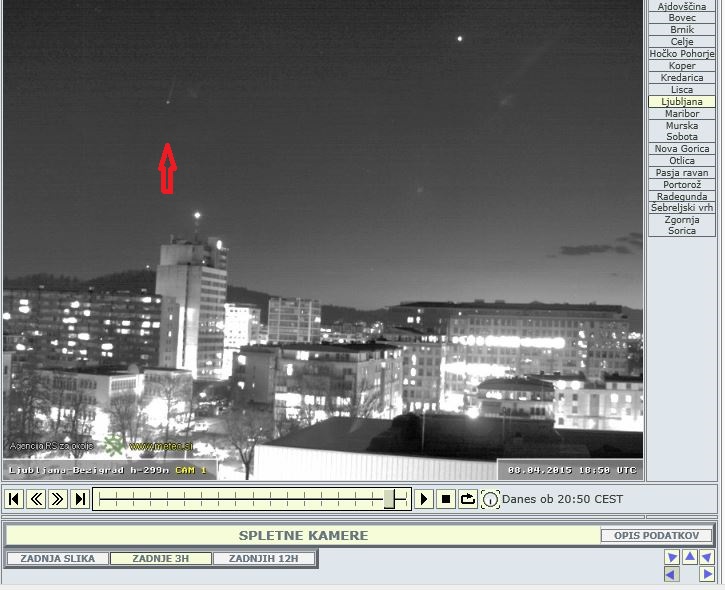
Task: Skip to the last frame of the animation
Action: (80, 499)
